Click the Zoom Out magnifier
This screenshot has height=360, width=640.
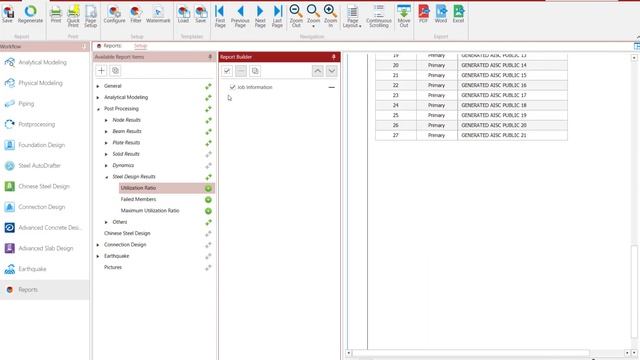296,16
